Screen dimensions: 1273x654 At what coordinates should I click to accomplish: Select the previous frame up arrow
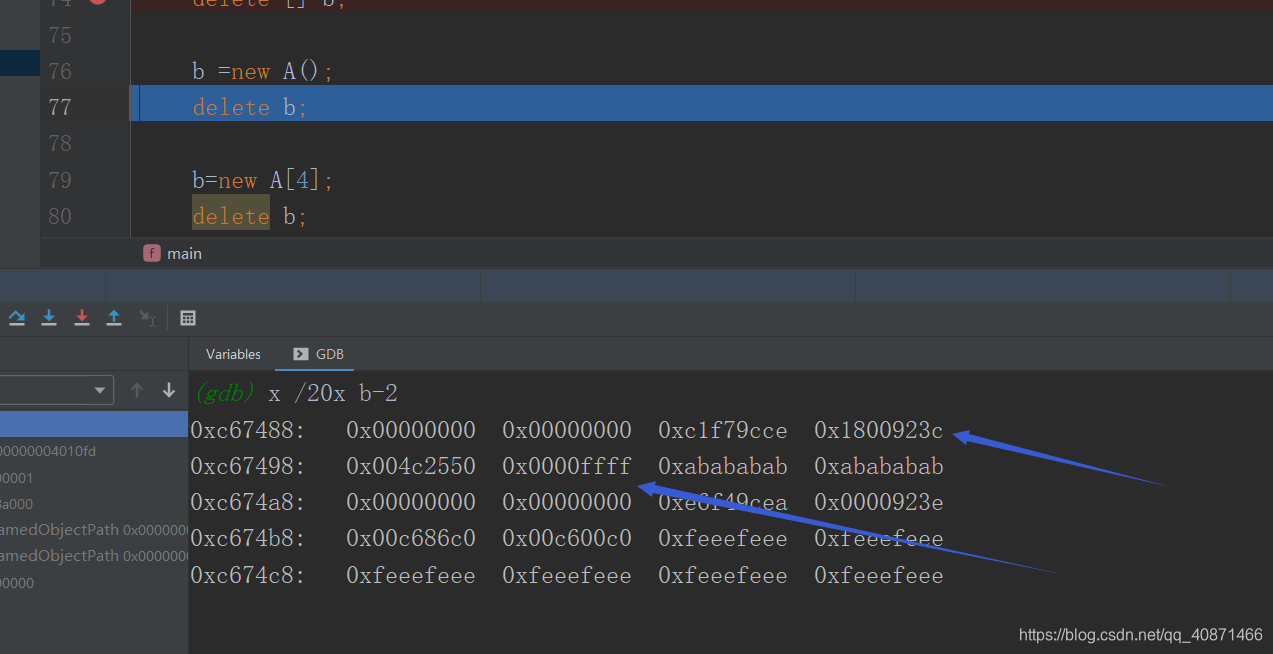[x=137, y=390]
